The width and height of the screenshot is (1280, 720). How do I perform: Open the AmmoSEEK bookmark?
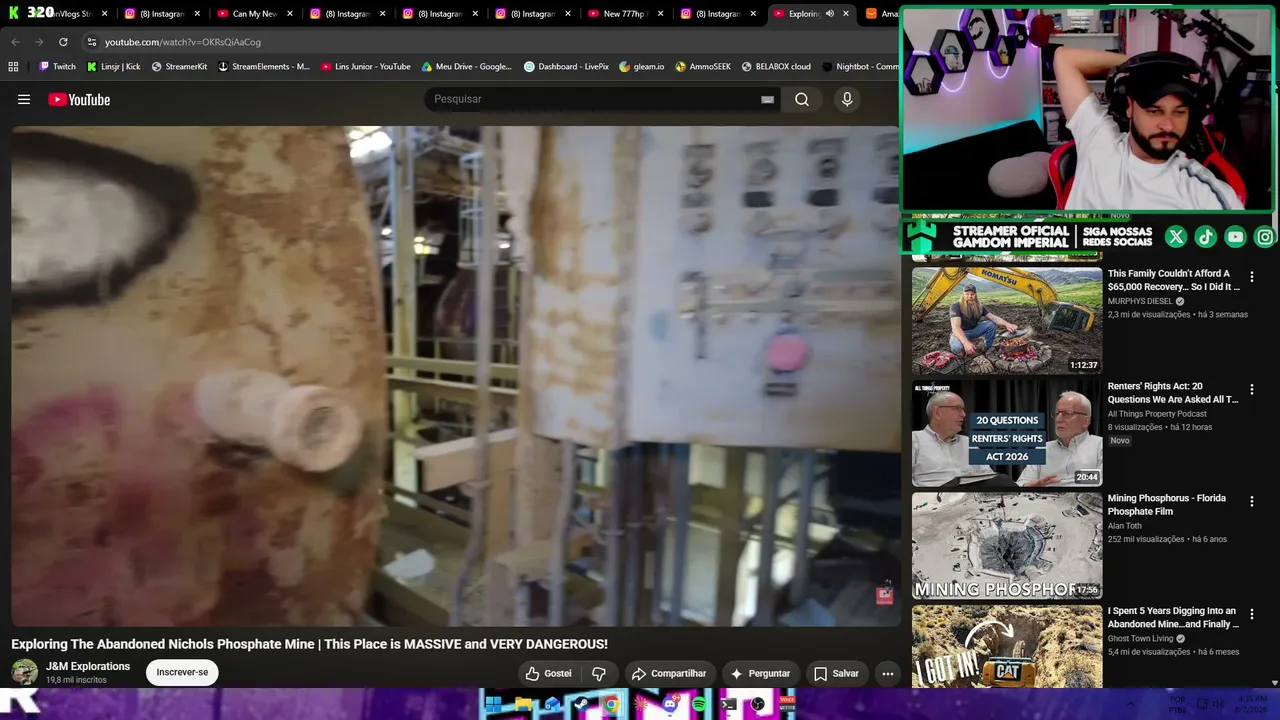pyautogui.click(x=703, y=67)
